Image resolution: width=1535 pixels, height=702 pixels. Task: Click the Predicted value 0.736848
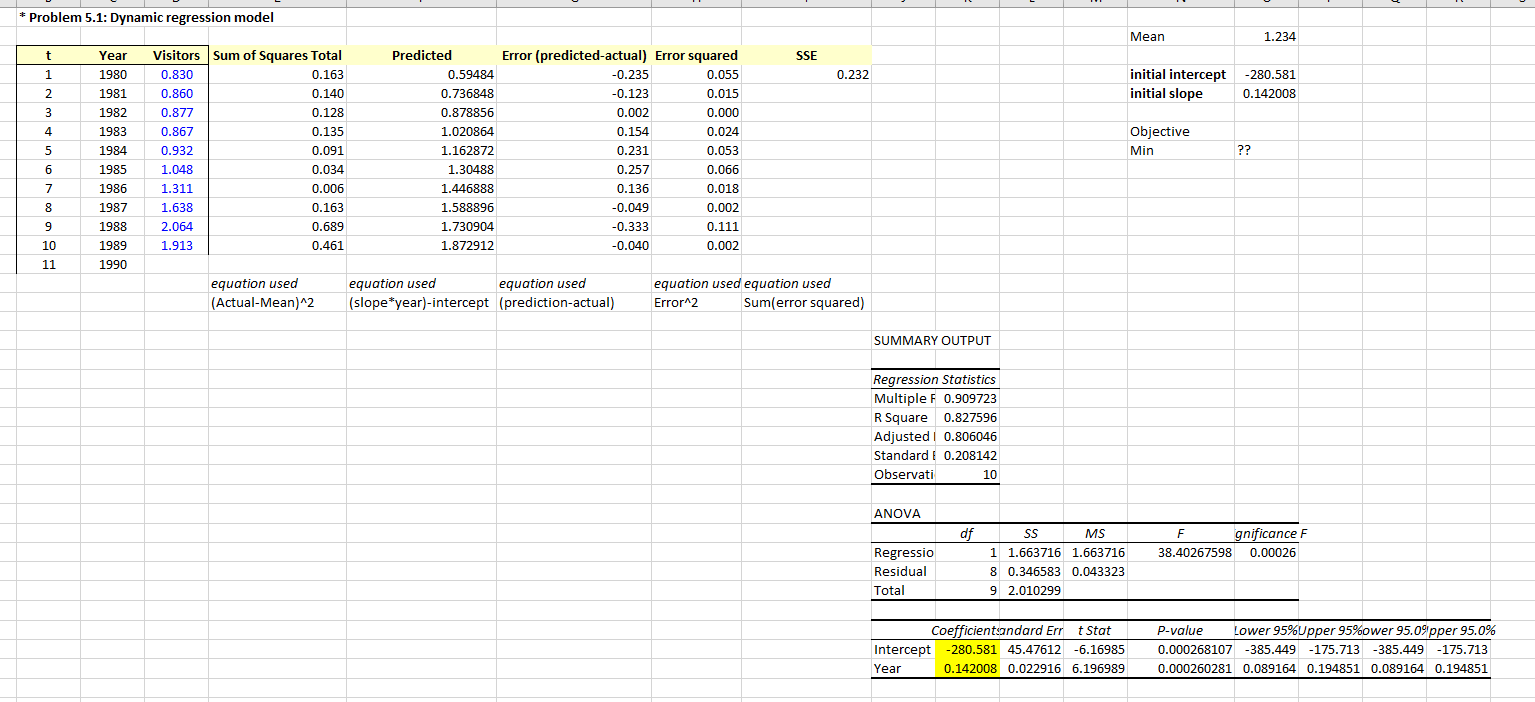(466, 94)
